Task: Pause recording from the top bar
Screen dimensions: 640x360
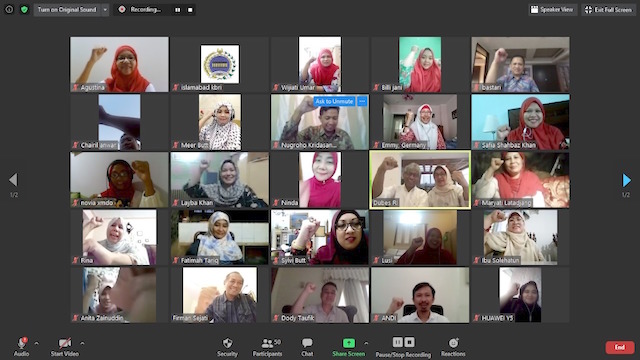Action: tap(178, 9)
